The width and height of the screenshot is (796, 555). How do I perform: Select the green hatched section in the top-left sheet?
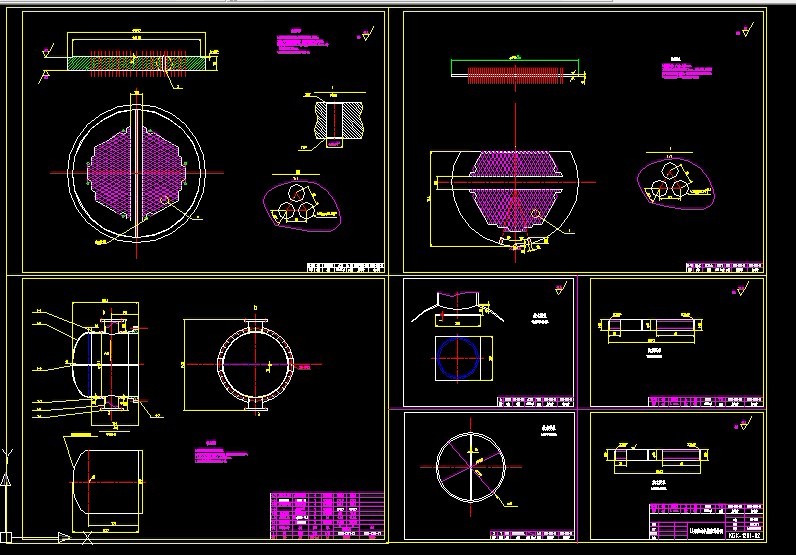pyautogui.click(x=136, y=63)
